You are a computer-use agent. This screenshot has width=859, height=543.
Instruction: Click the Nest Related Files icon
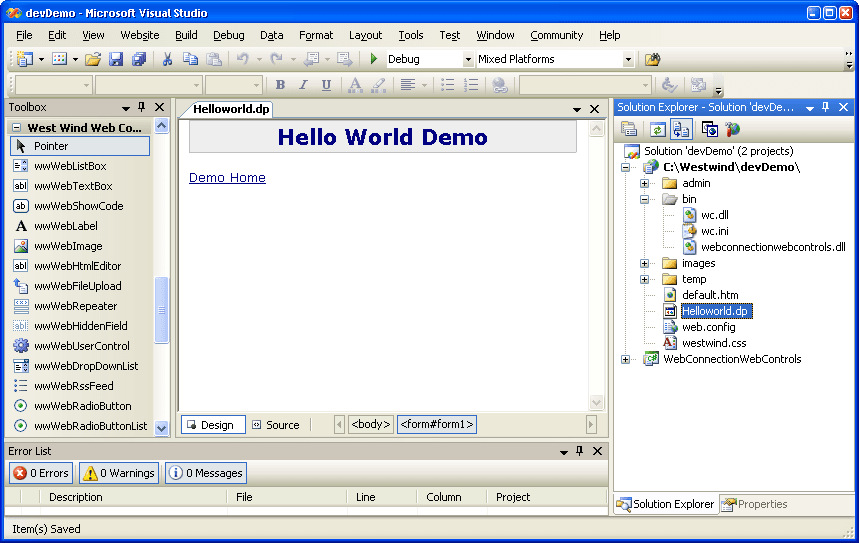[681, 129]
